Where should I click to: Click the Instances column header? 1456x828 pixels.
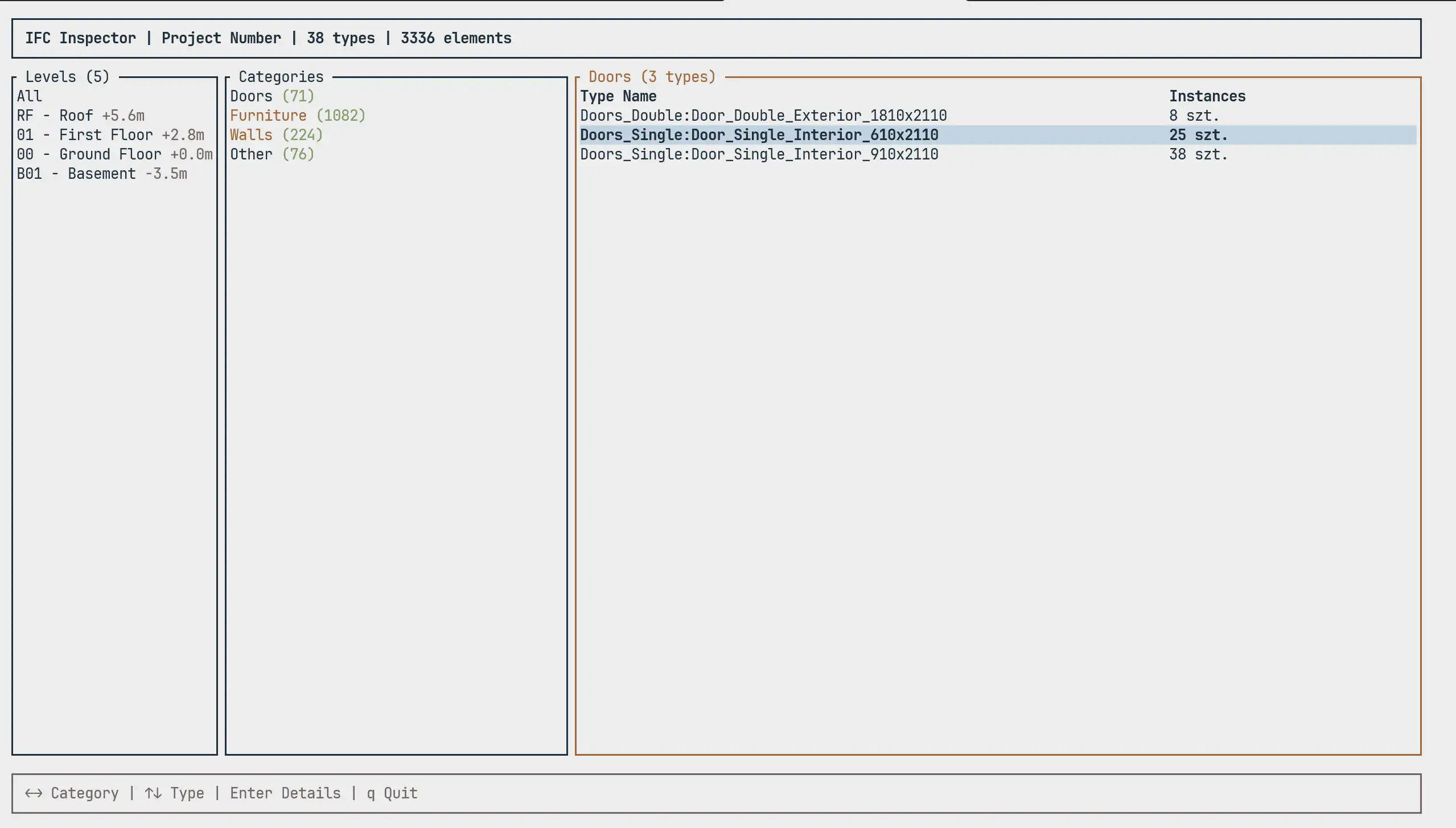pyautogui.click(x=1207, y=96)
